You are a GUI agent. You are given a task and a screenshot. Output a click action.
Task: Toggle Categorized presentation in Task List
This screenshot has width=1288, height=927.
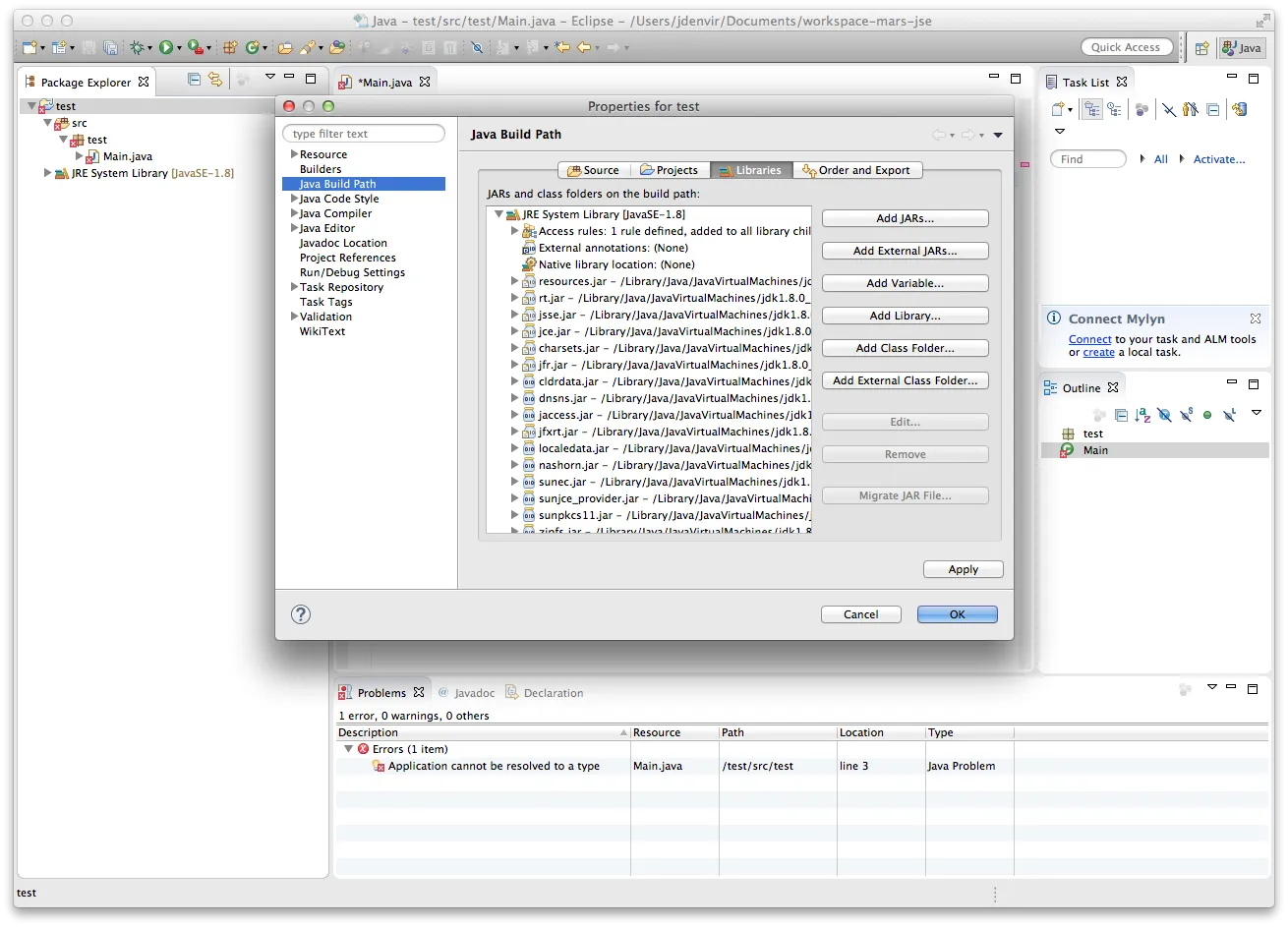[x=1092, y=110]
